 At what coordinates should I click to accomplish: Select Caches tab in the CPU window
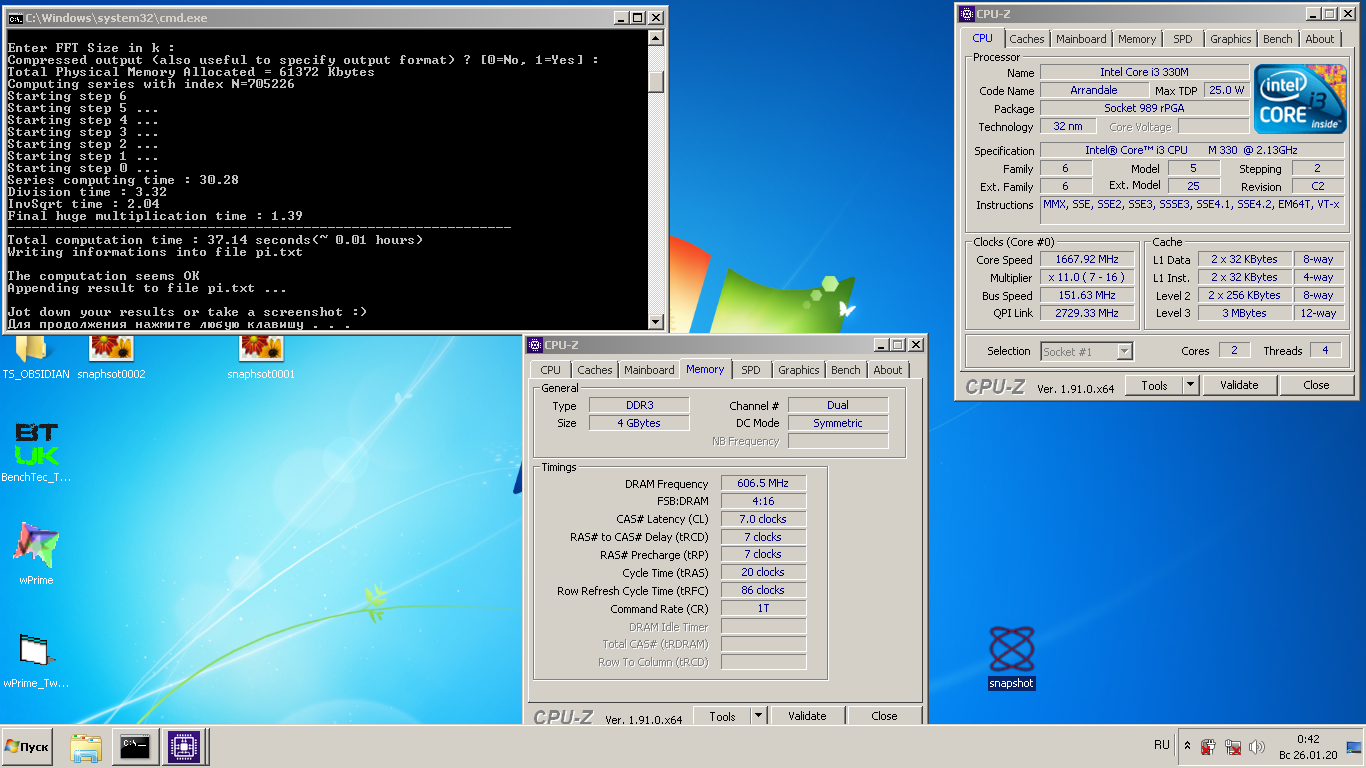click(1026, 39)
